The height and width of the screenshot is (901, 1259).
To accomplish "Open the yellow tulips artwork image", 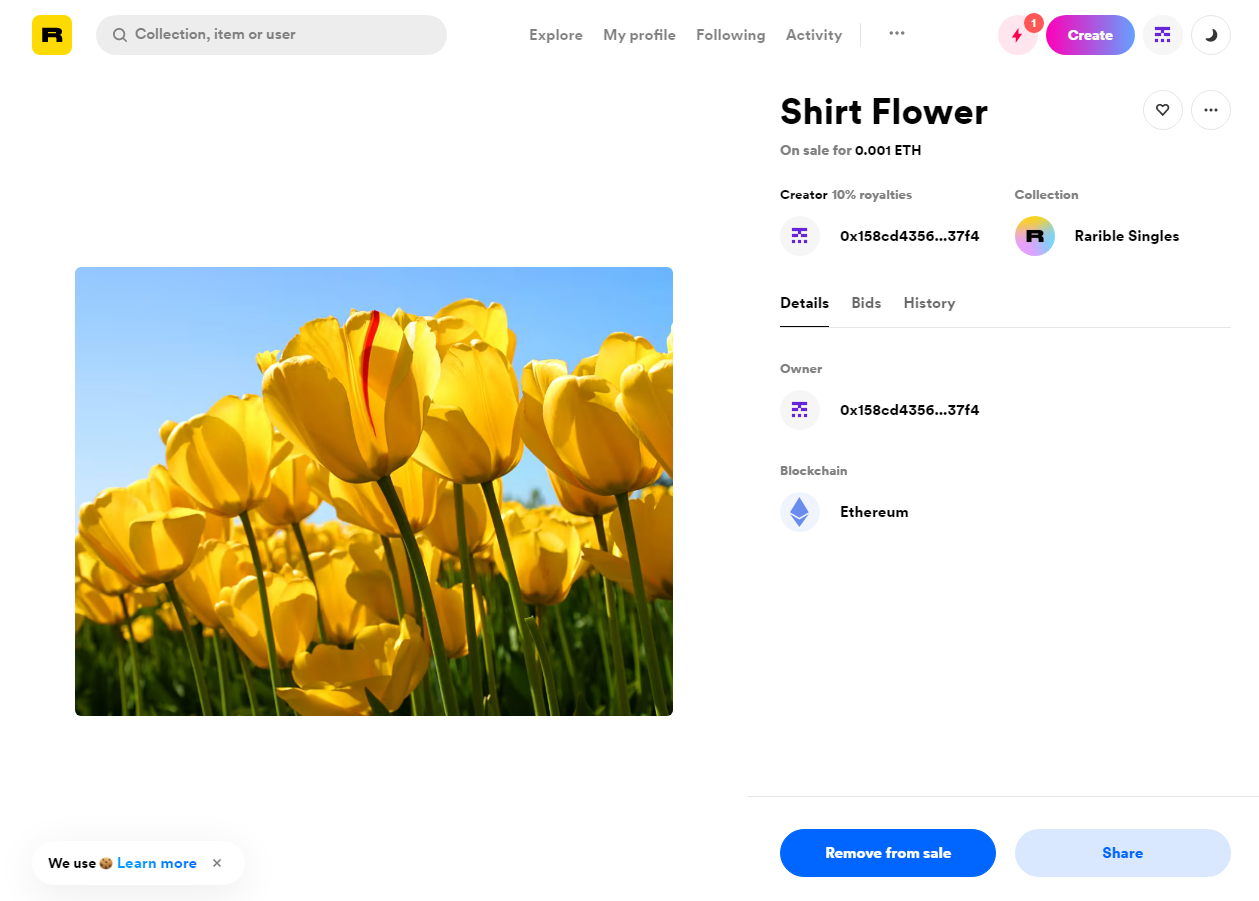I will 374,491.
